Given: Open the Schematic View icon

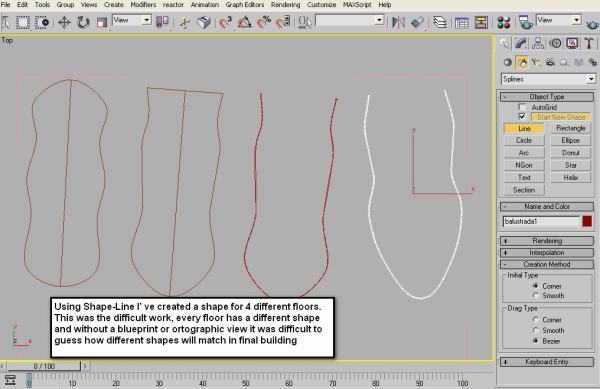Looking at the screenshot, I should pos(481,23).
